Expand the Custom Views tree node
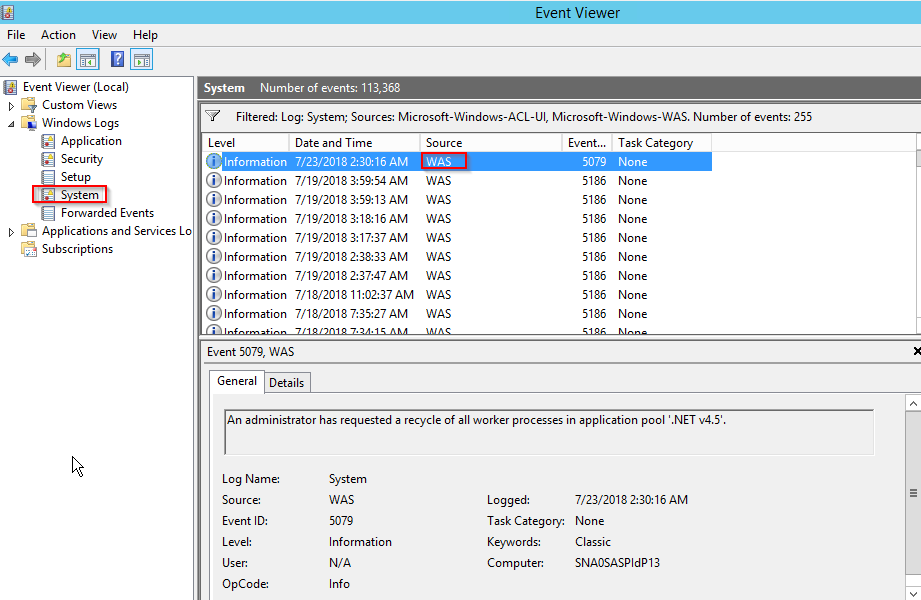Viewport: 921px width, 600px height. (11, 106)
